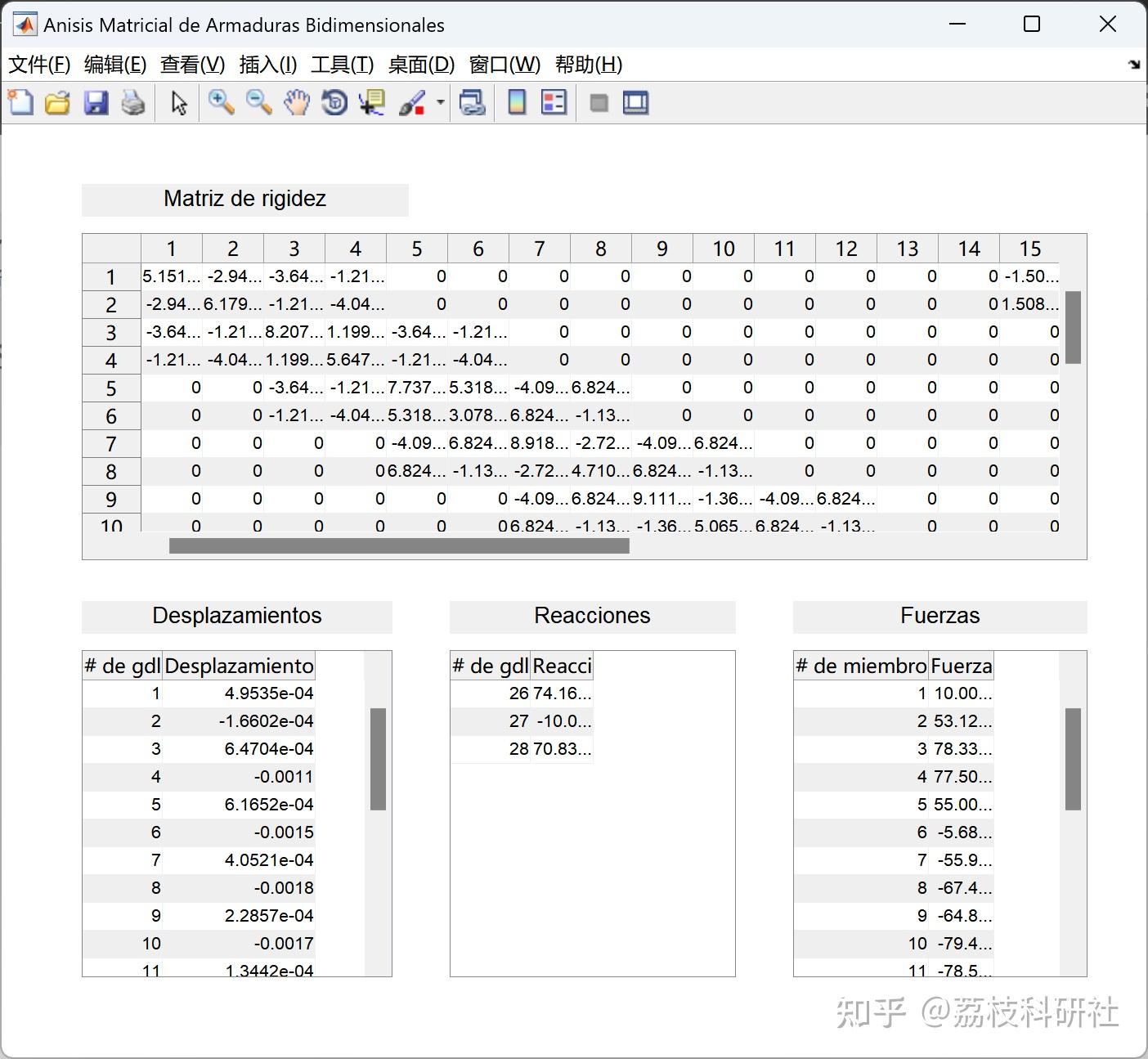
Task: Open the 文件(F) menu
Action: point(38,65)
